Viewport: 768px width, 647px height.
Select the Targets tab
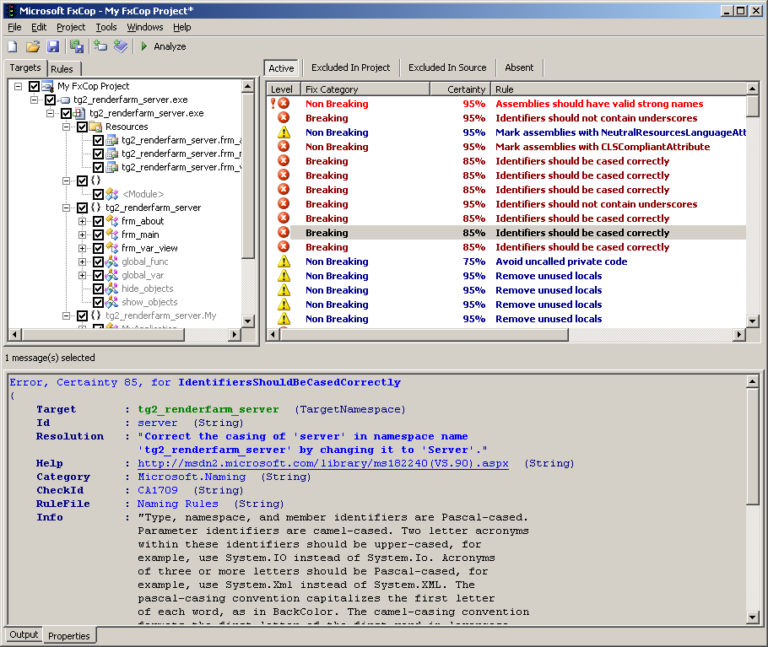click(x=25, y=68)
